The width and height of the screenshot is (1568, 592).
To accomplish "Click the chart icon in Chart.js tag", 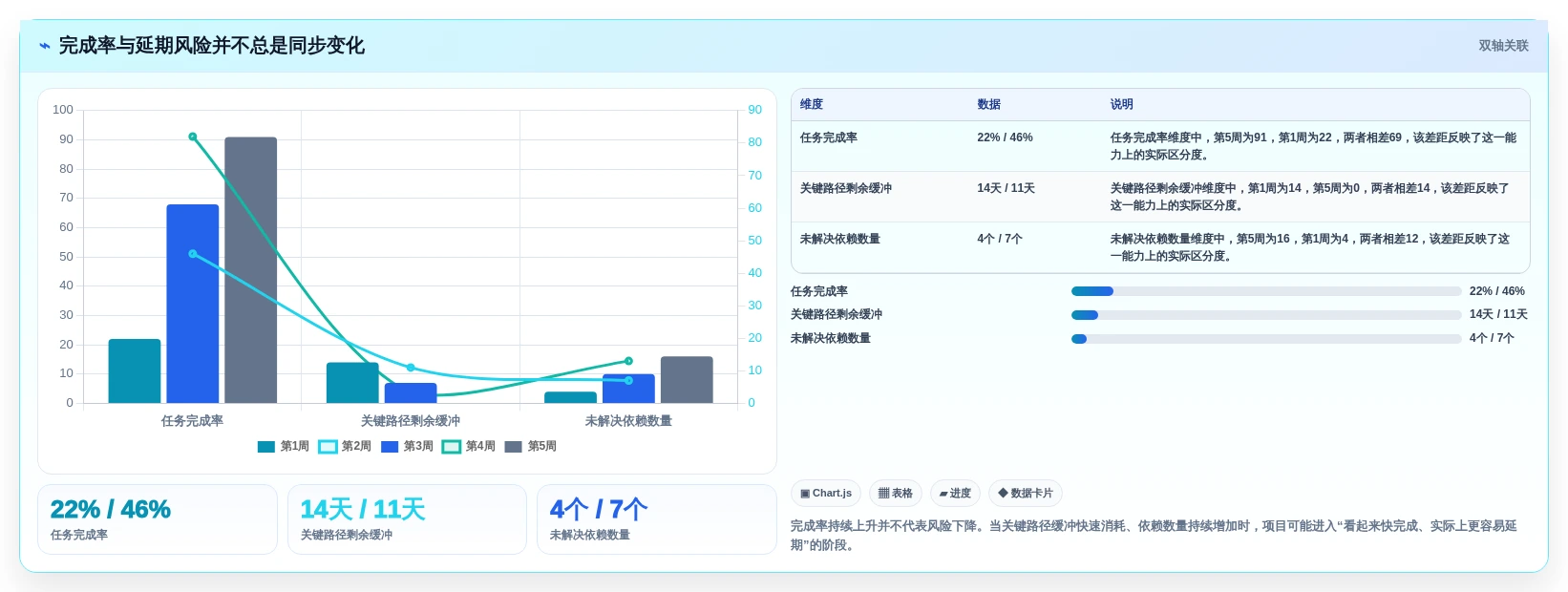I will pyautogui.click(x=805, y=494).
